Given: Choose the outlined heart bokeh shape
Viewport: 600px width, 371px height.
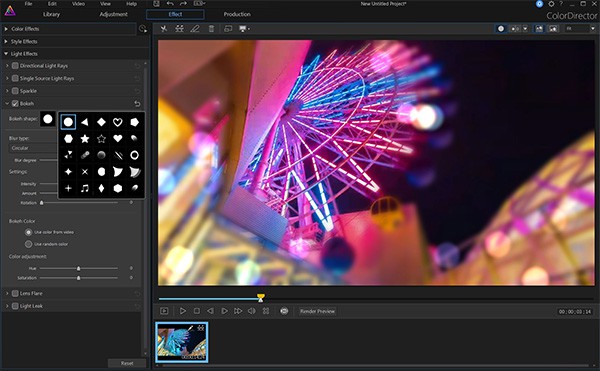Looking at the screenshot, I should pyautogui.click(x=117, y=122).
